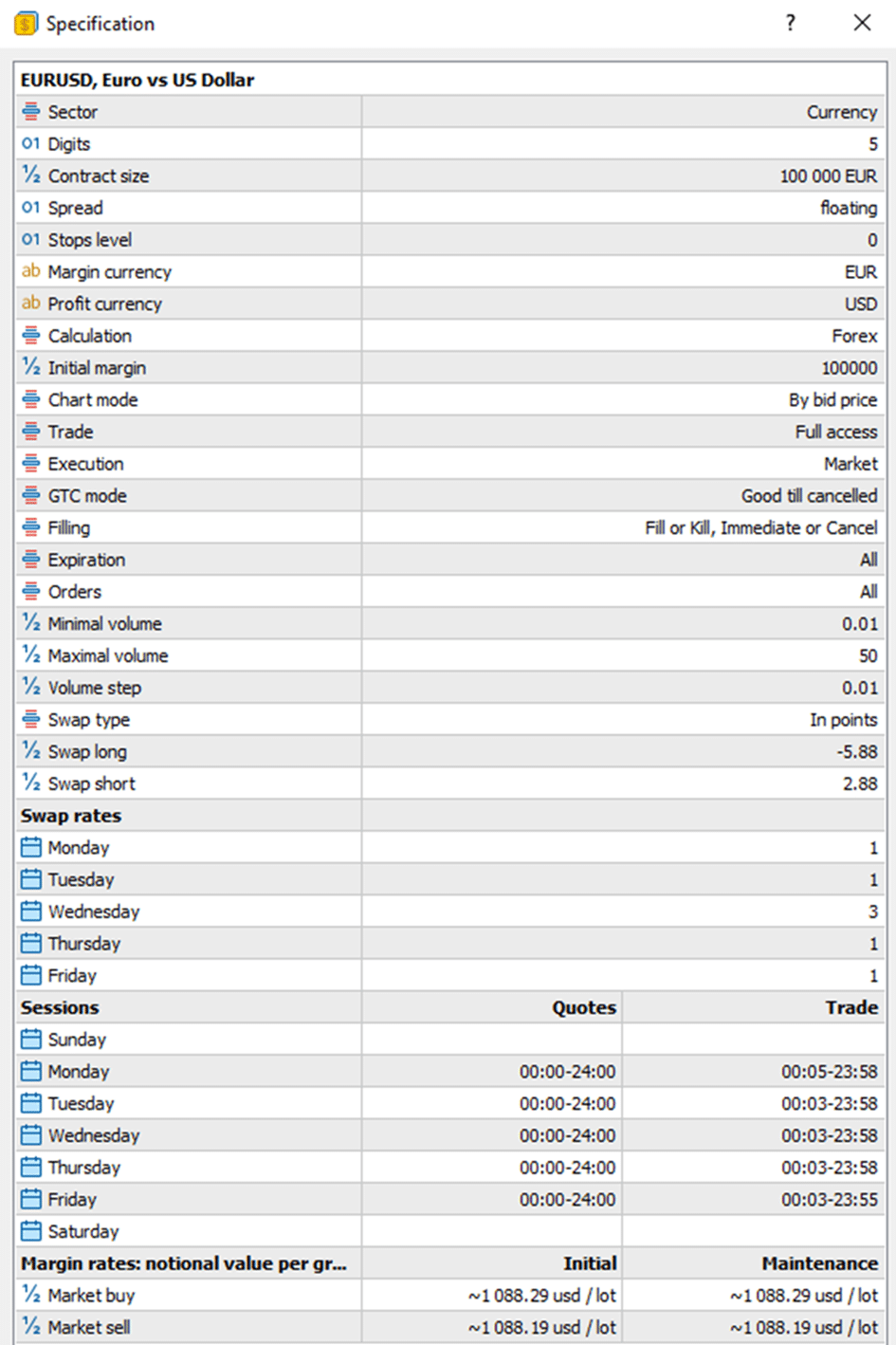Screen dimensions: 896x1345
Task: Click the ab icon beside Profit currency
Action: pos(31,304)
